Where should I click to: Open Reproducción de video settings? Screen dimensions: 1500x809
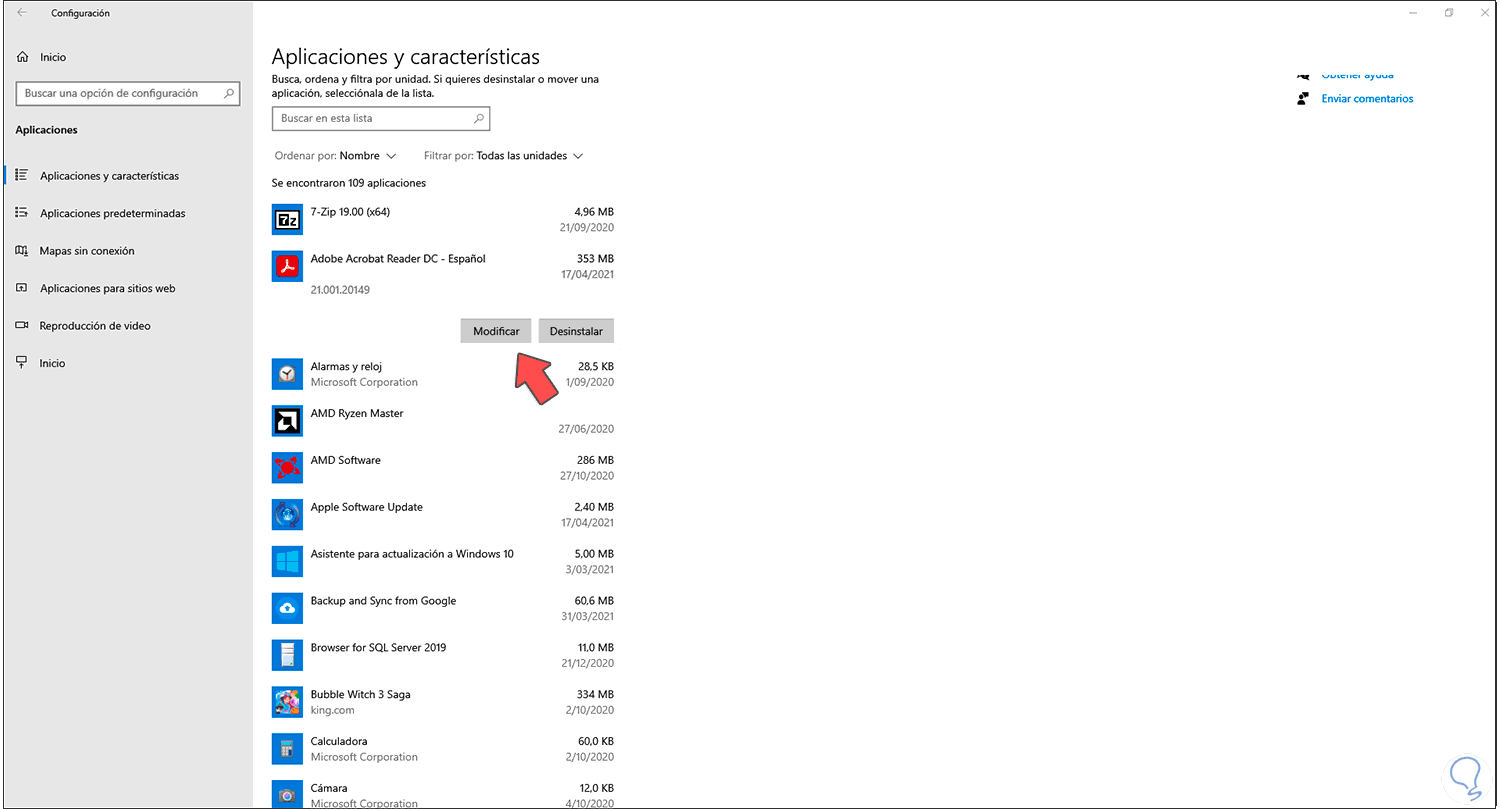click(x=95, y=326)
